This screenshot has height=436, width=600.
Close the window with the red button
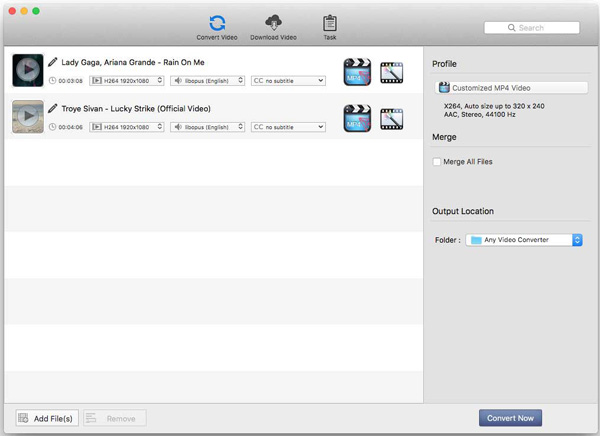click(12, 11)
